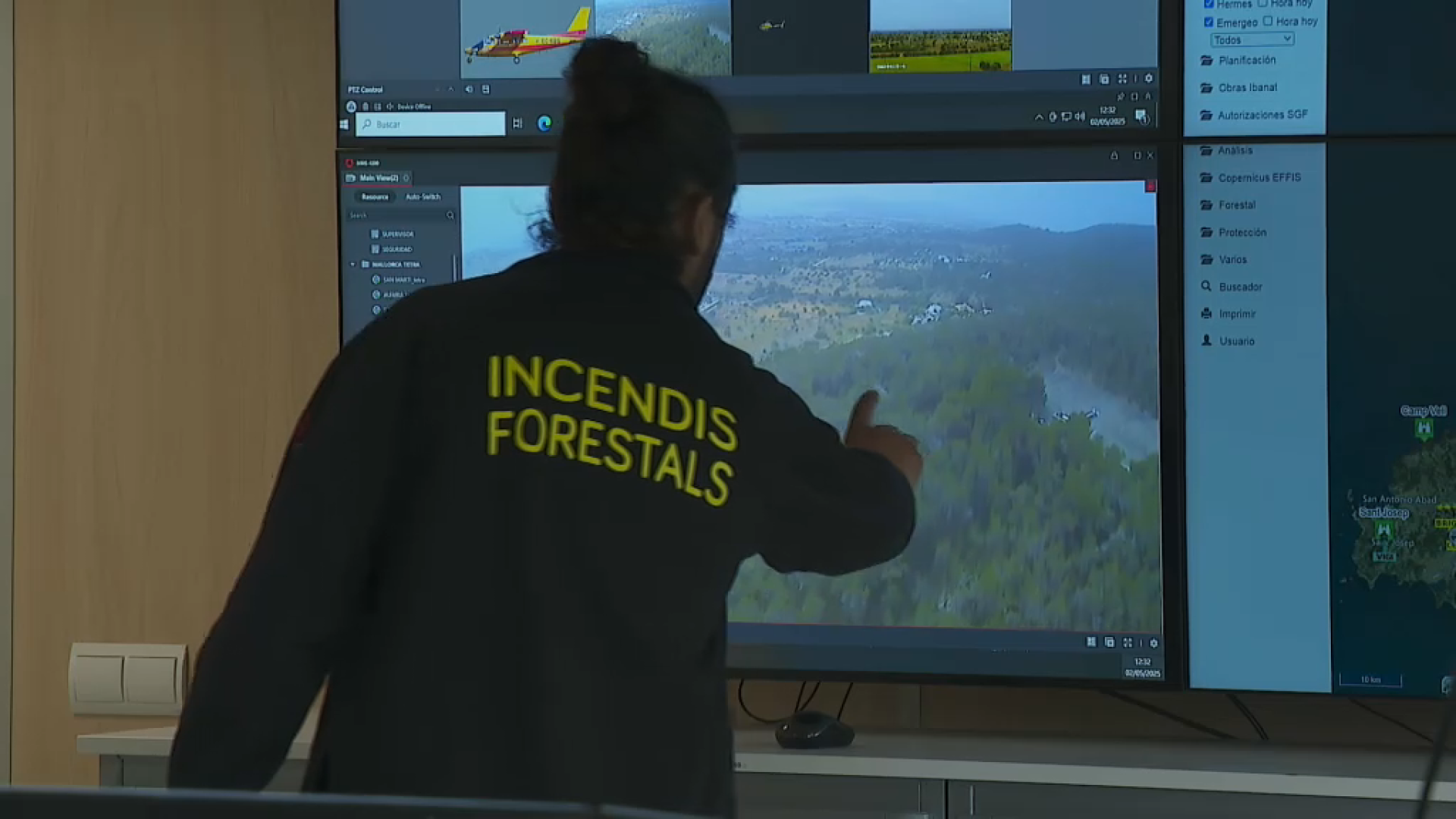
Task: Open the Copernicus EFFIS folder
Action: (x=1250, y=177)
